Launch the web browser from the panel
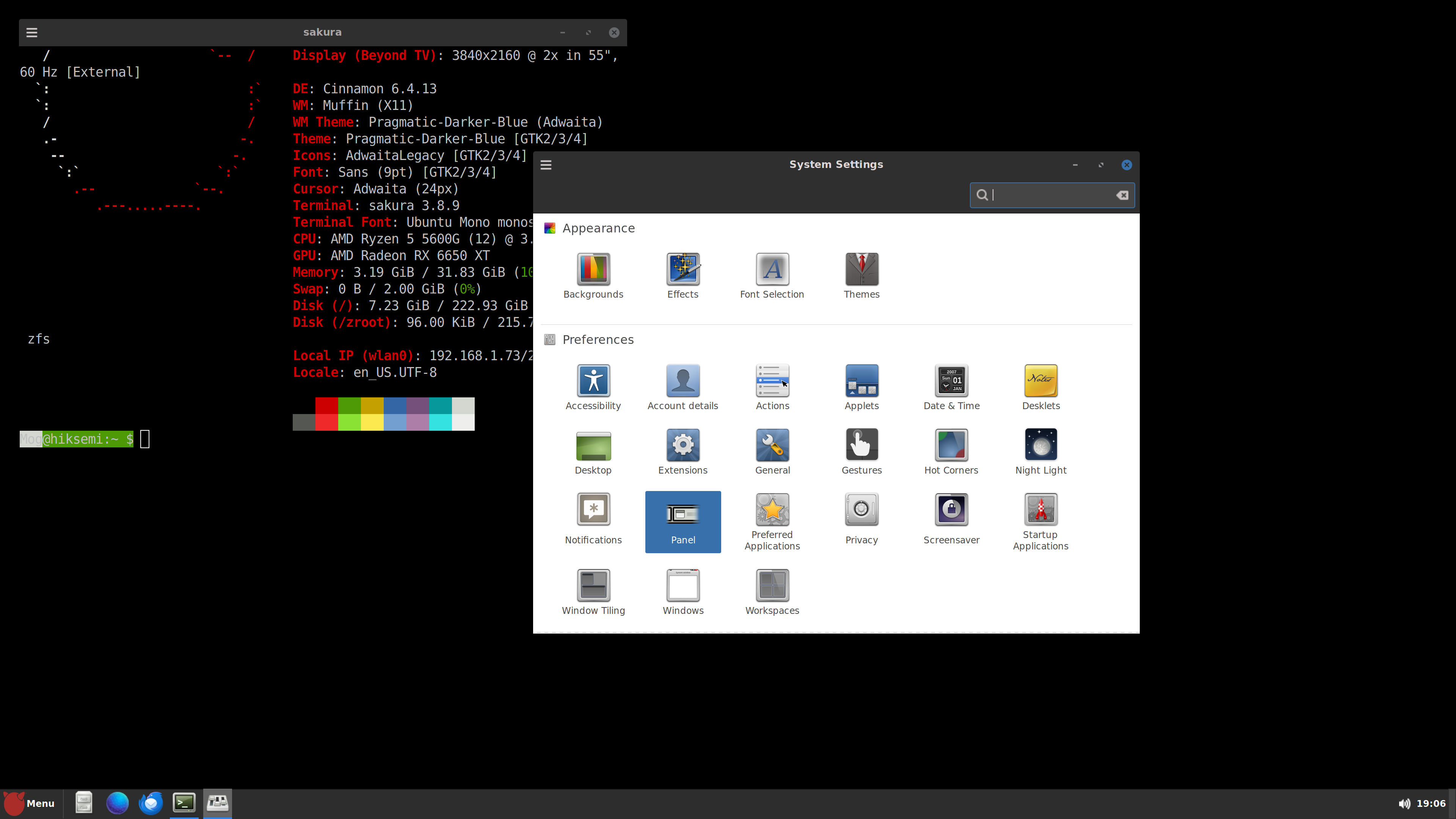 coord(118,803)
